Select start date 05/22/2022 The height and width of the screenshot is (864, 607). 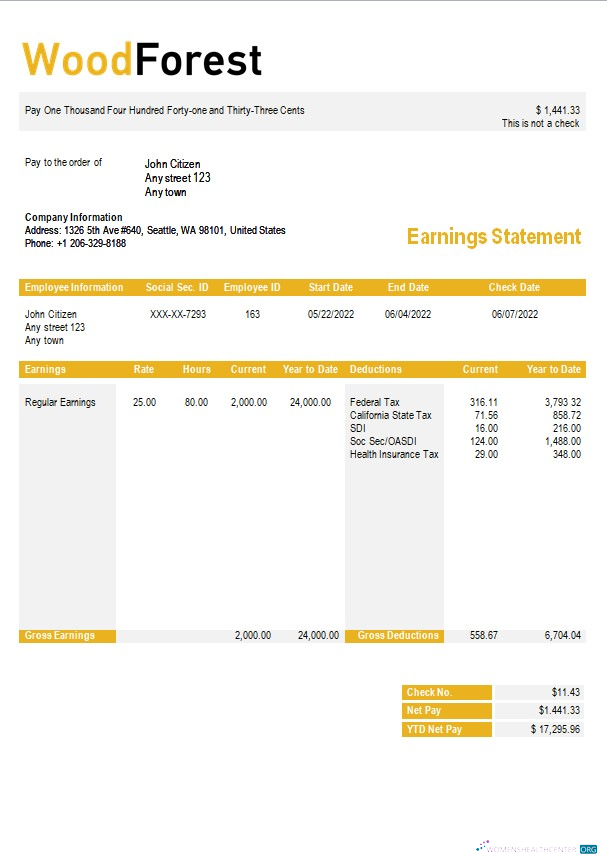330,314
